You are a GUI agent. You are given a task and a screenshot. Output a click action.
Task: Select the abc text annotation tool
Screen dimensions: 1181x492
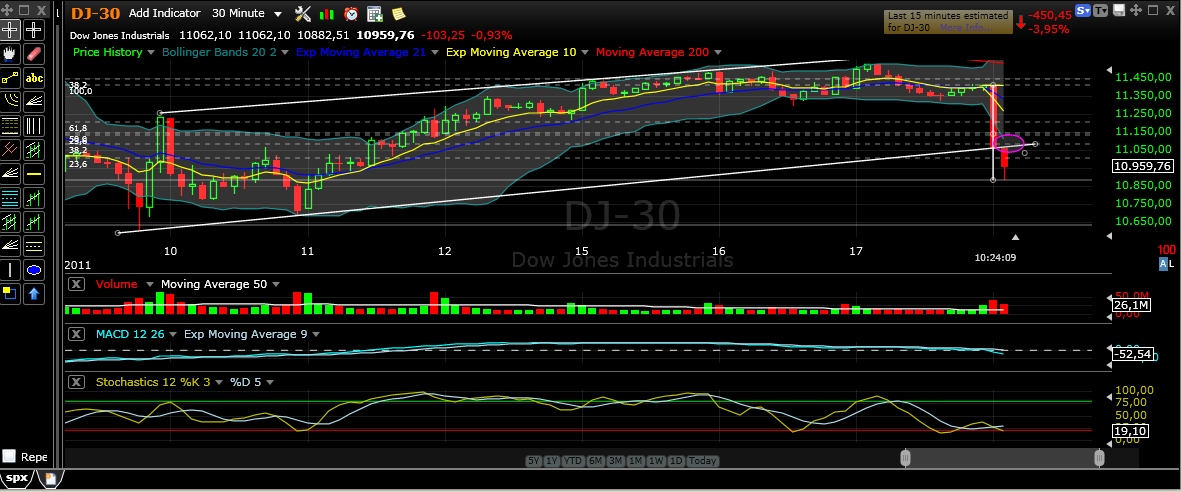[x=34, y=78]
